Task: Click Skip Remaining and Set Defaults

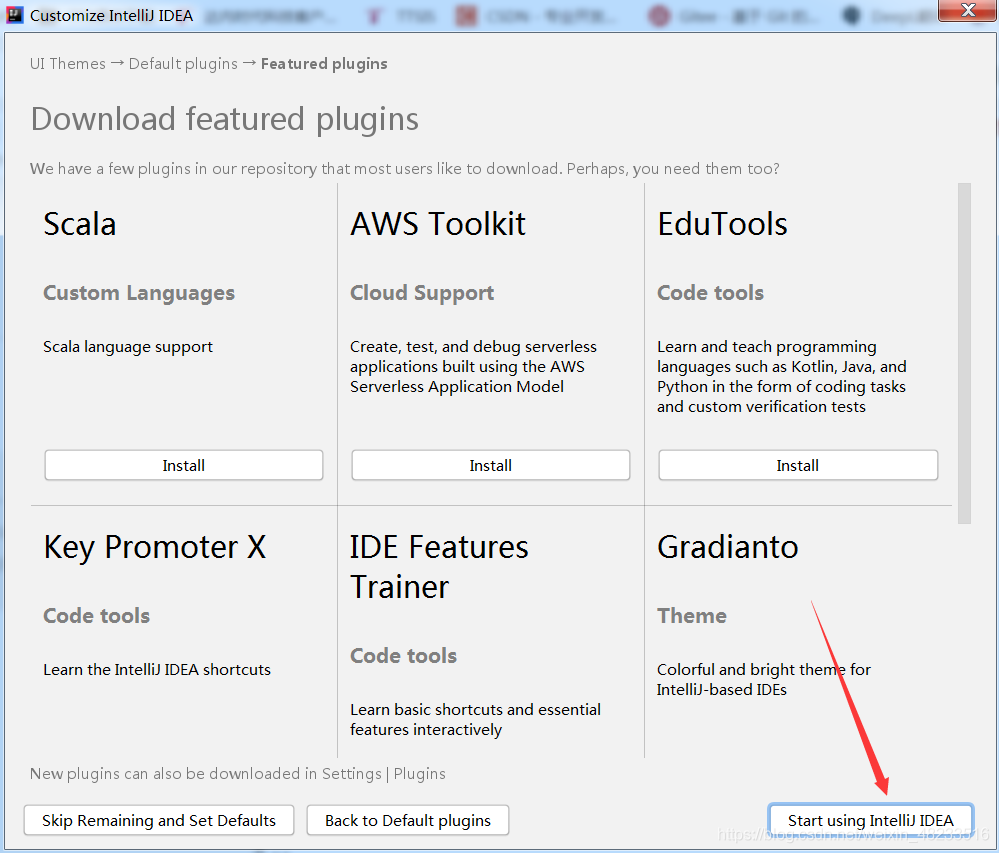Action: [x=159, y=820]
